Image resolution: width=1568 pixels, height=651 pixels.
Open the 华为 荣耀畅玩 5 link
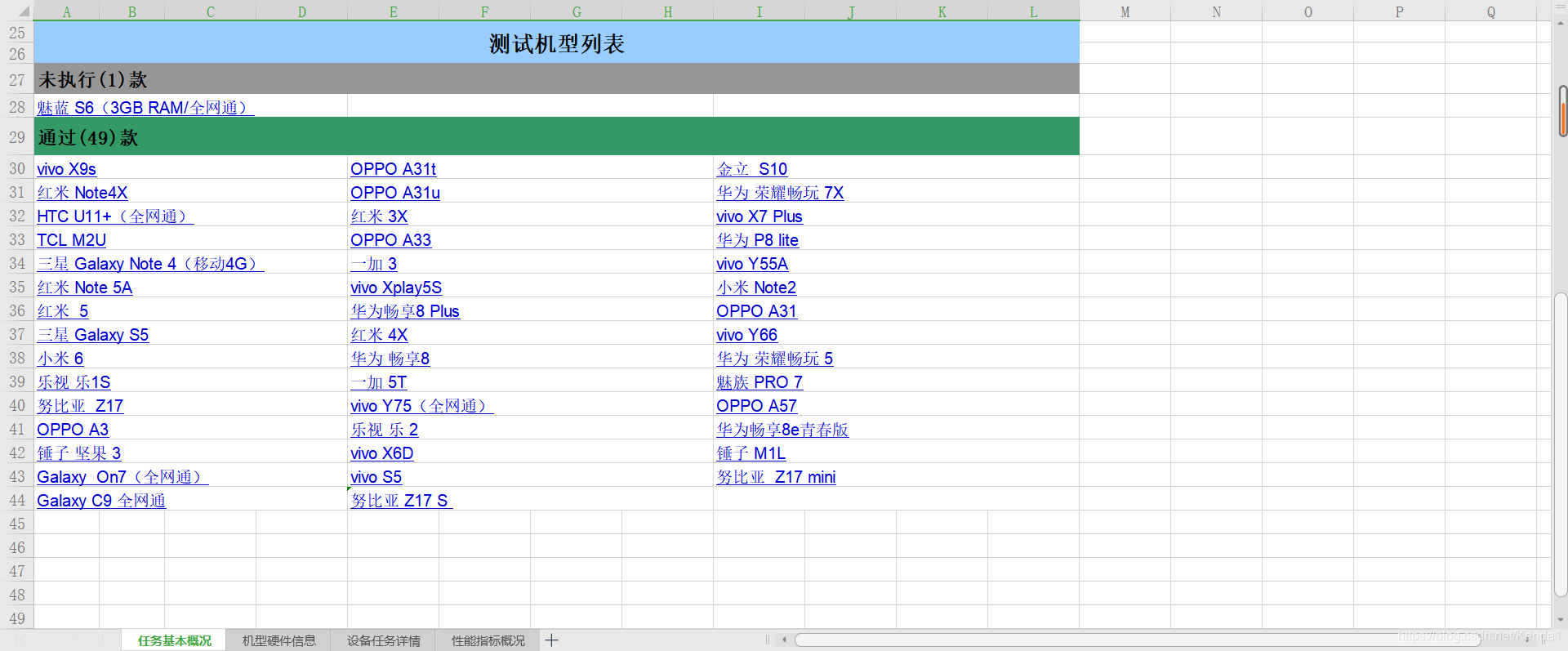click(x=775, y=359)
